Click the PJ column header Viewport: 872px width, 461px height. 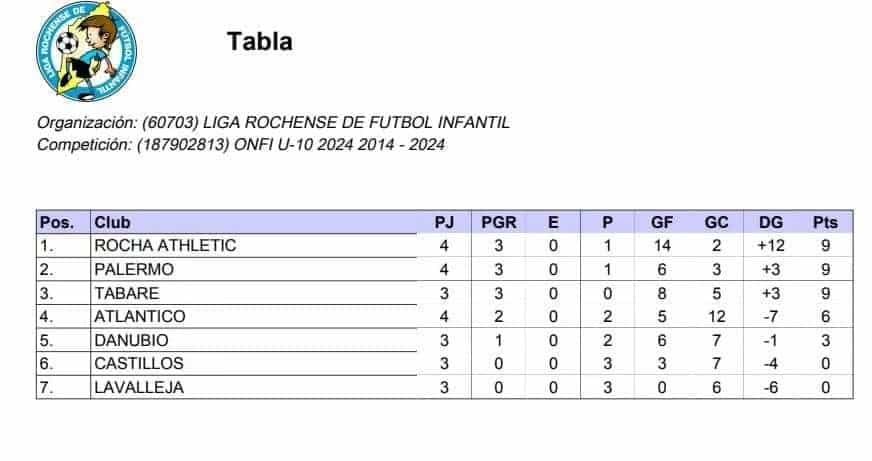click(x=444, y=222)
